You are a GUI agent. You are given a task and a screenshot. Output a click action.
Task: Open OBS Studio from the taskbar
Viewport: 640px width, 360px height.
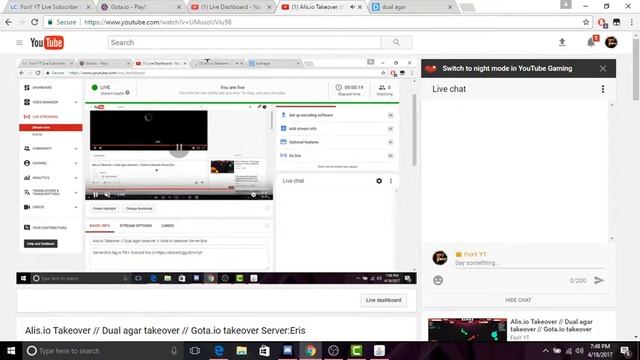333,351
